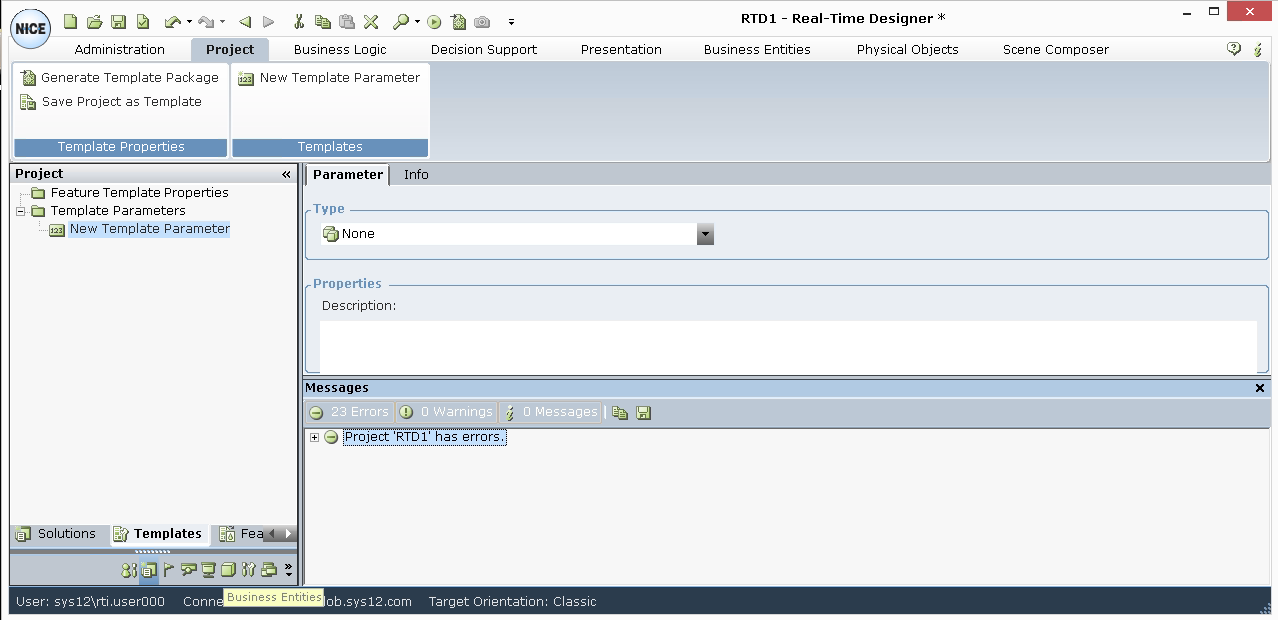Switch to the Solutions panel tab
The height and width of the screenshot is (620, 1278).
pyautogui.click(x=56, y=534)
